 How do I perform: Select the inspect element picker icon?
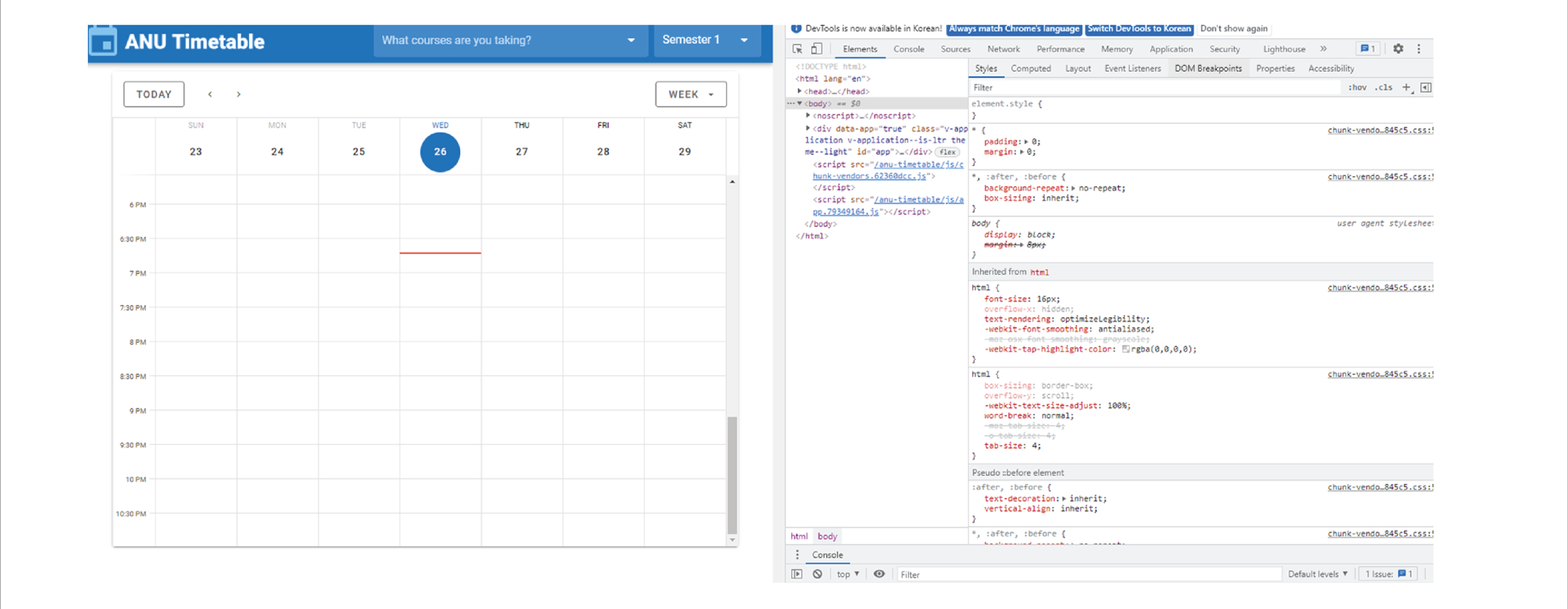(798, 49)
